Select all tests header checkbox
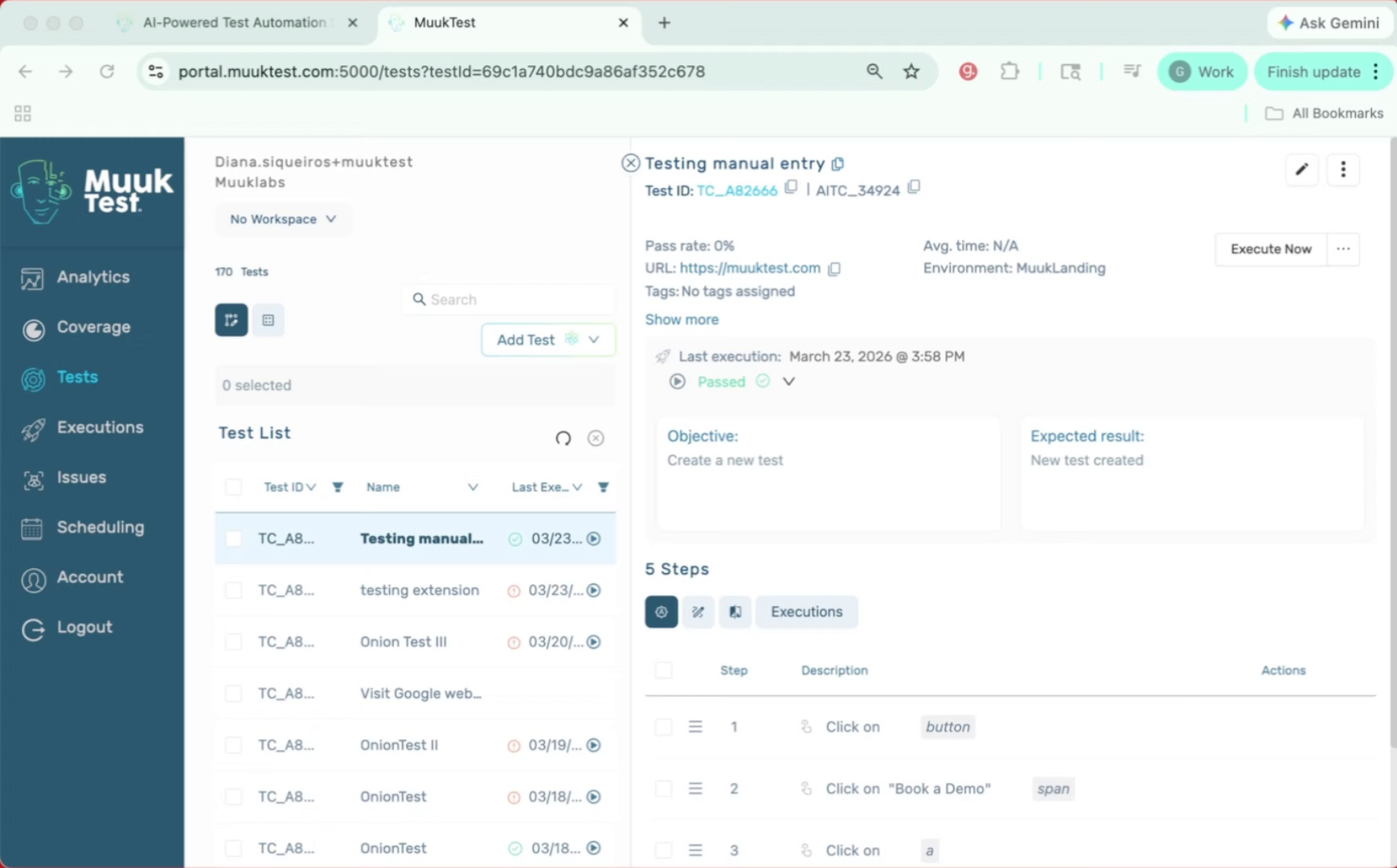The width and height of the screenshot is (1397, 868). [233, 487]
